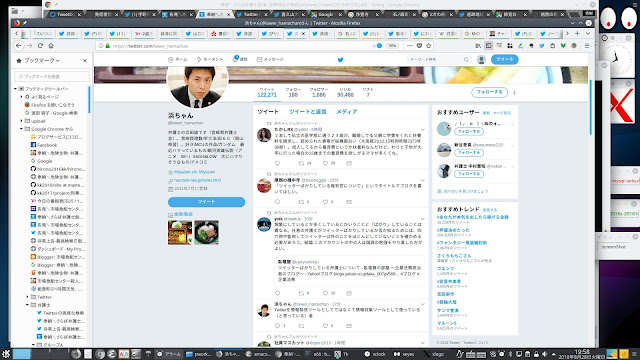The width and height of the screenshot is (640, 360).
Task: Switch to メディア tab
Action: click(x=347, y=111)
